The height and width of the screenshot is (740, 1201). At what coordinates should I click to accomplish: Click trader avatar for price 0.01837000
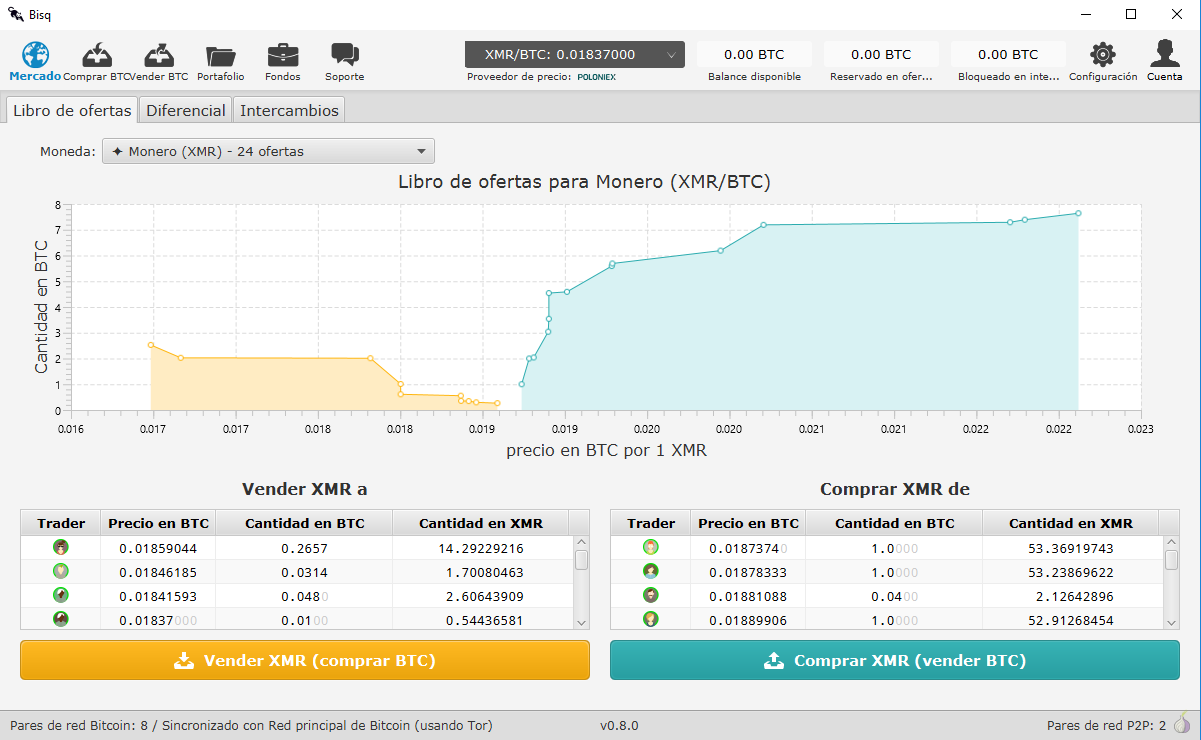point(61,619)
